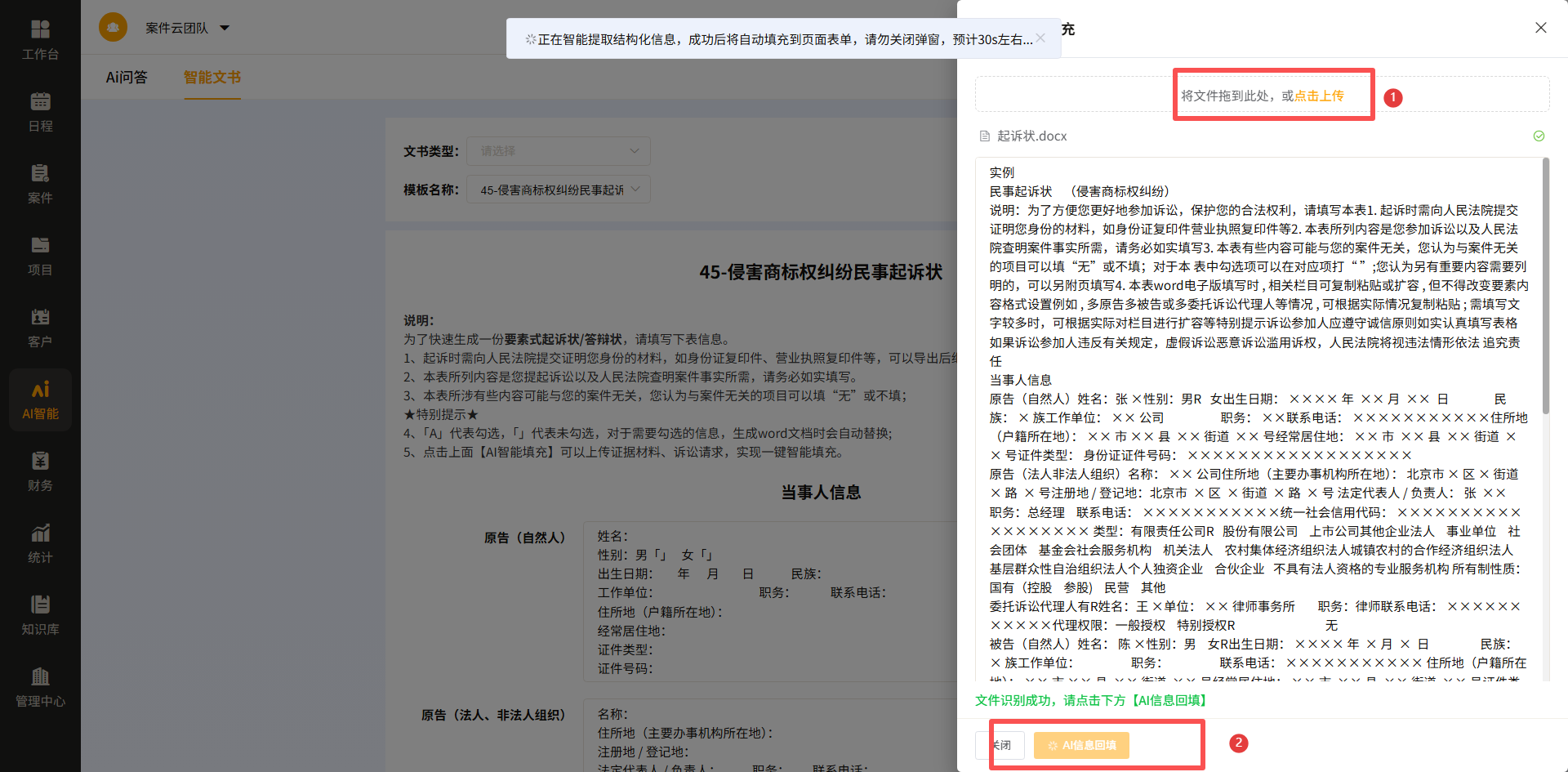This screenshot has height=772, width=1568.
Task: Select the 统计 statistics icon
Action: coord(40,542)
